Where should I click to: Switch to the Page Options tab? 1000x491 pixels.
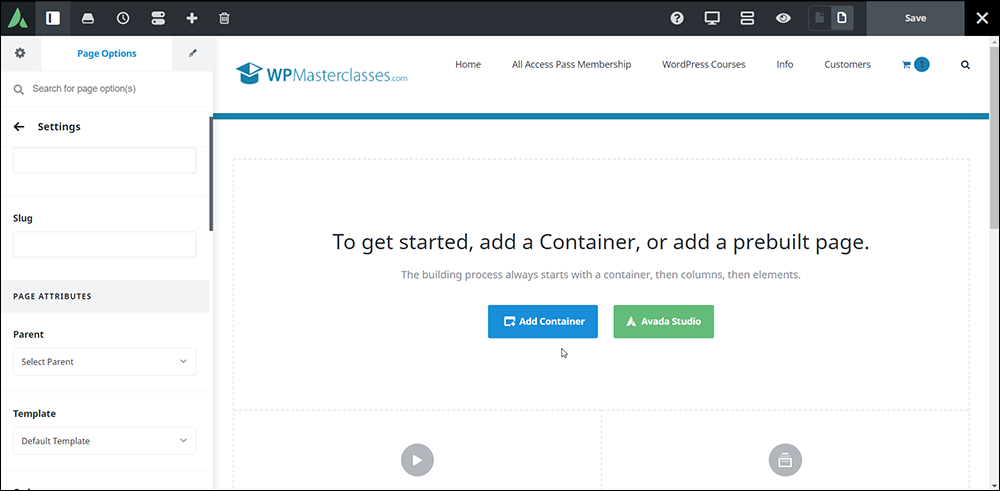pyautogui.click(x=107, y=54)
